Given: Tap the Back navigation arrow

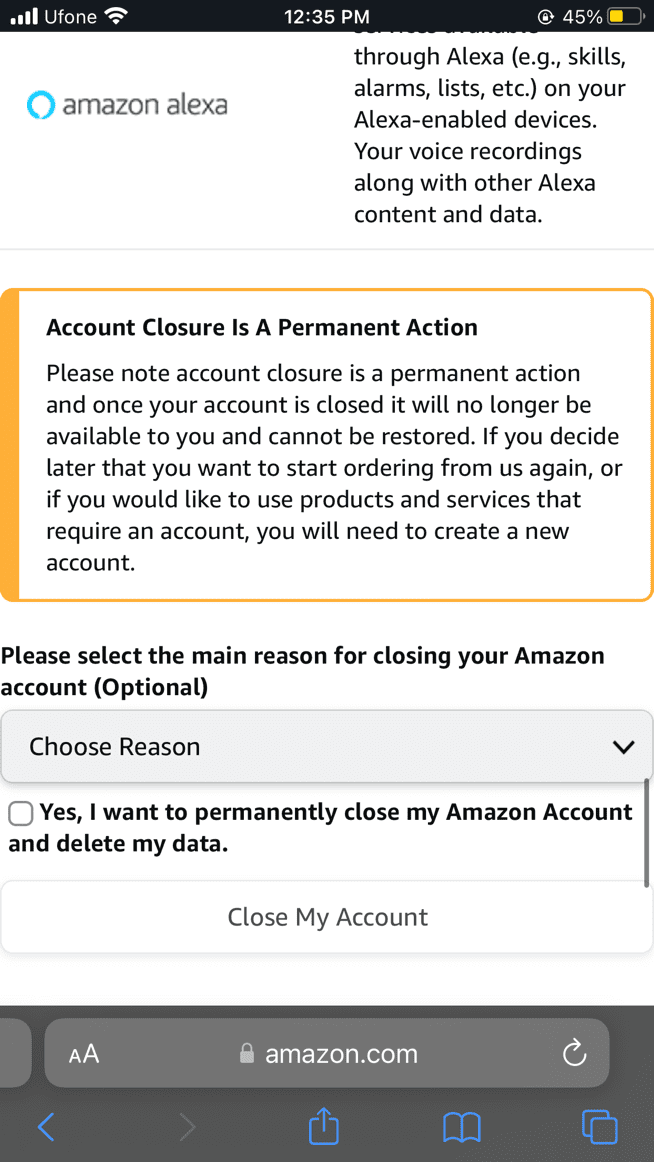Looking at the screenshot, I should pos(46,1126).
